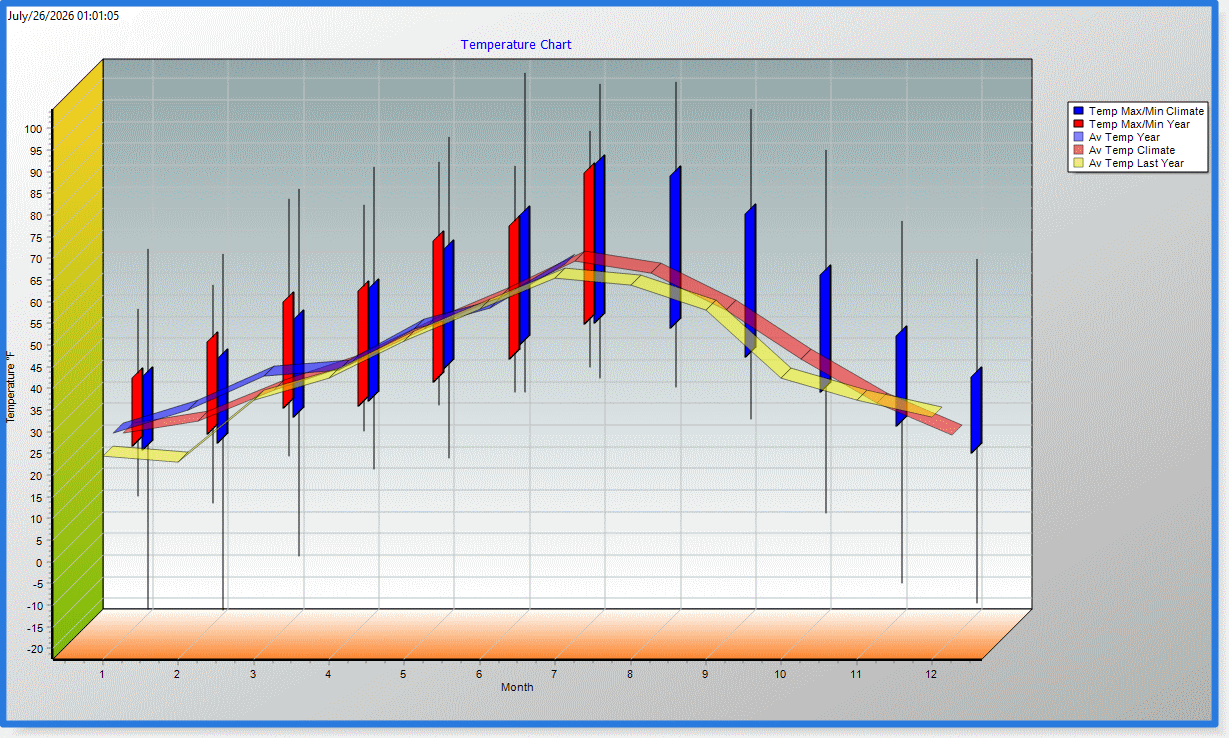
Task: Click the month 3 red year bar
Action: pos(288,350)
